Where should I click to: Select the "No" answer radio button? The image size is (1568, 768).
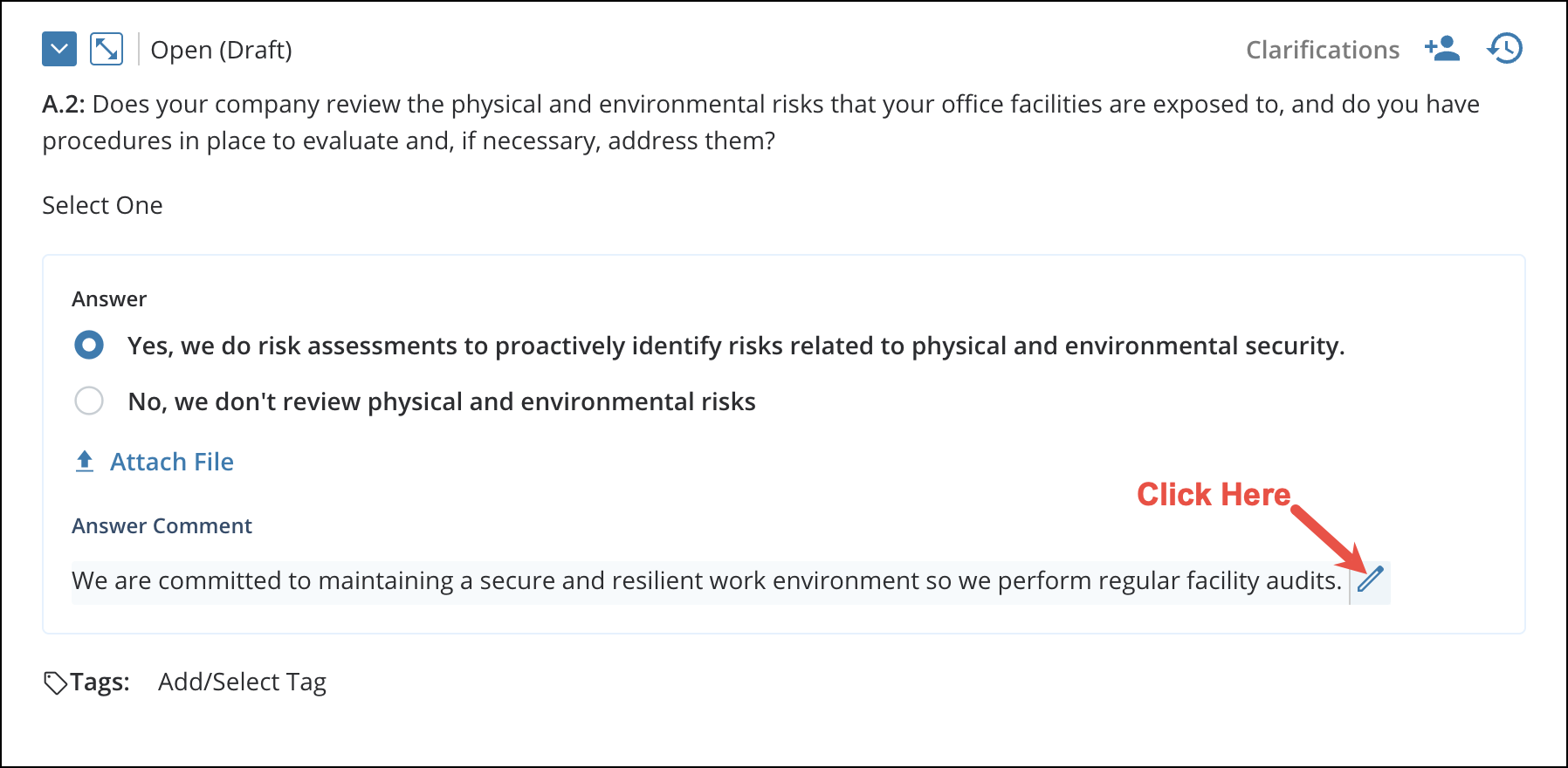pyautogui.click(x=89, y=401)
